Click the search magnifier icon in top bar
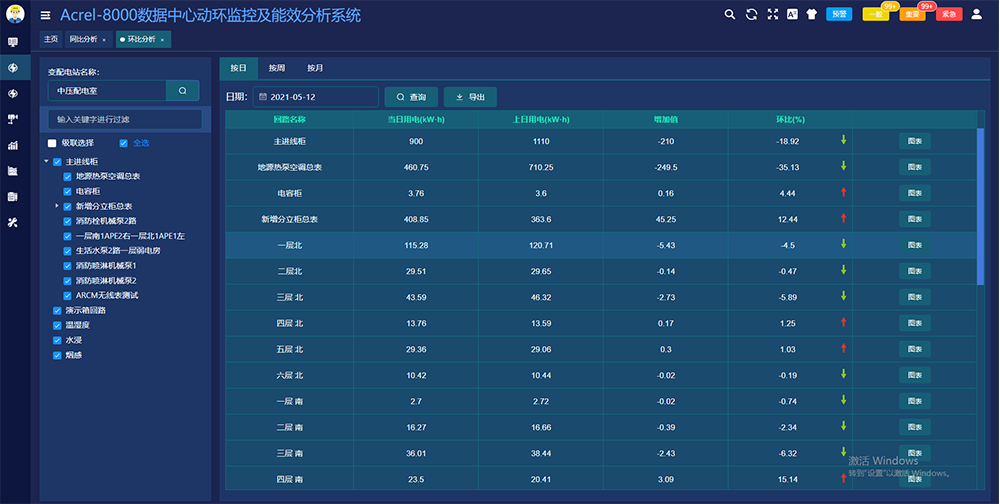The height and width of the screenshot is (504, 1000). point(729,14)
